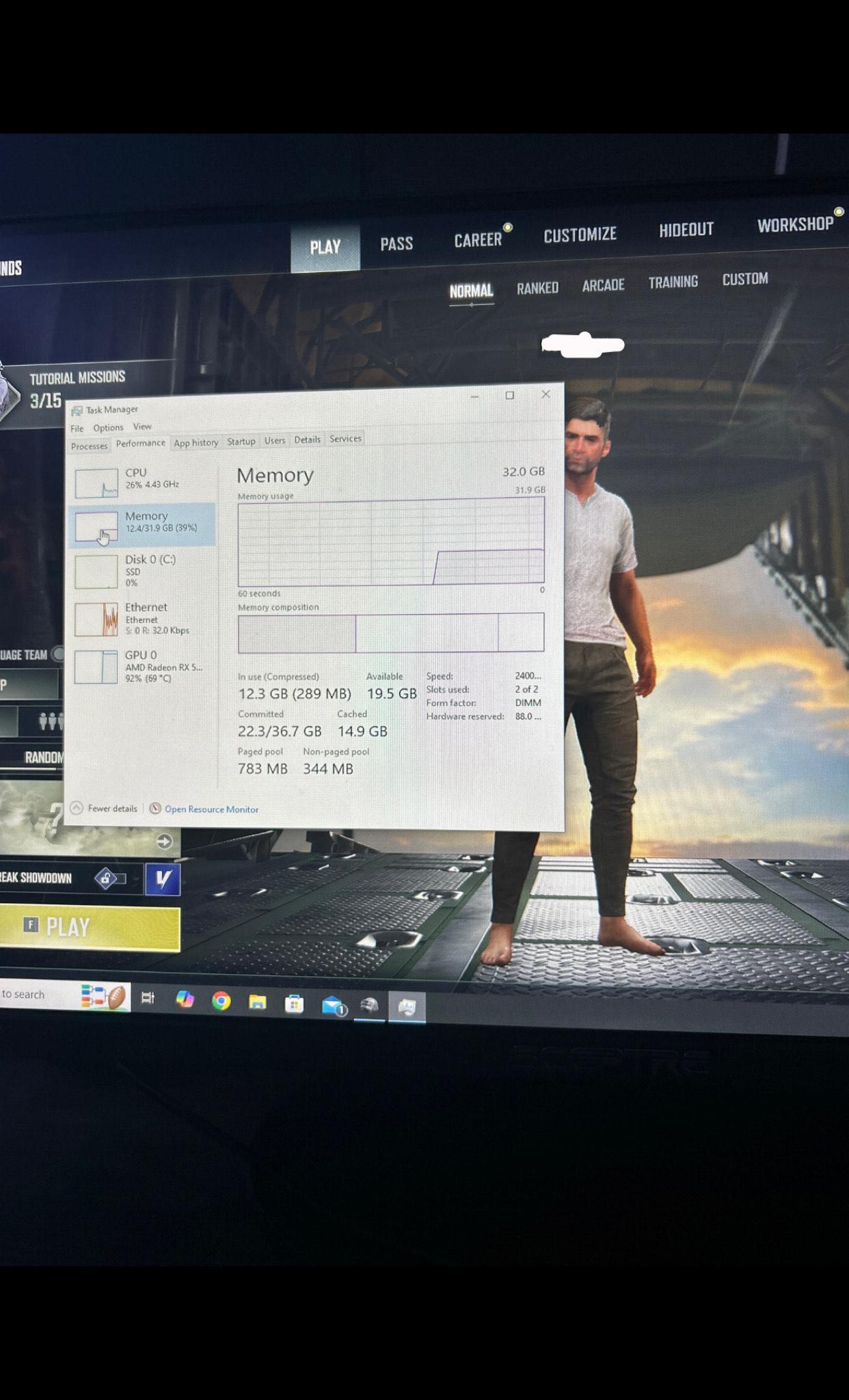849x1400 pixels.
Task: Open the PASS tab in game menu
Action: click(x=396, y=244)
